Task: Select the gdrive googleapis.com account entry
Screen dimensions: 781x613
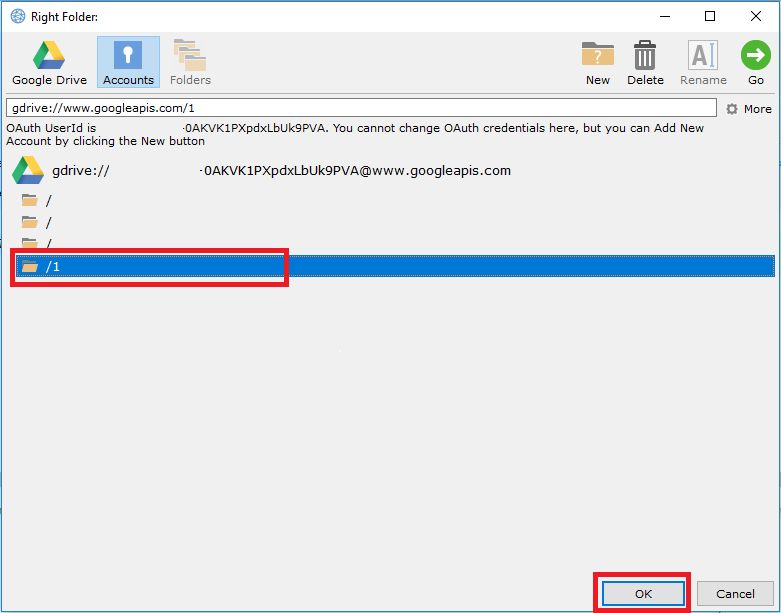Action: tap(280, 171)
